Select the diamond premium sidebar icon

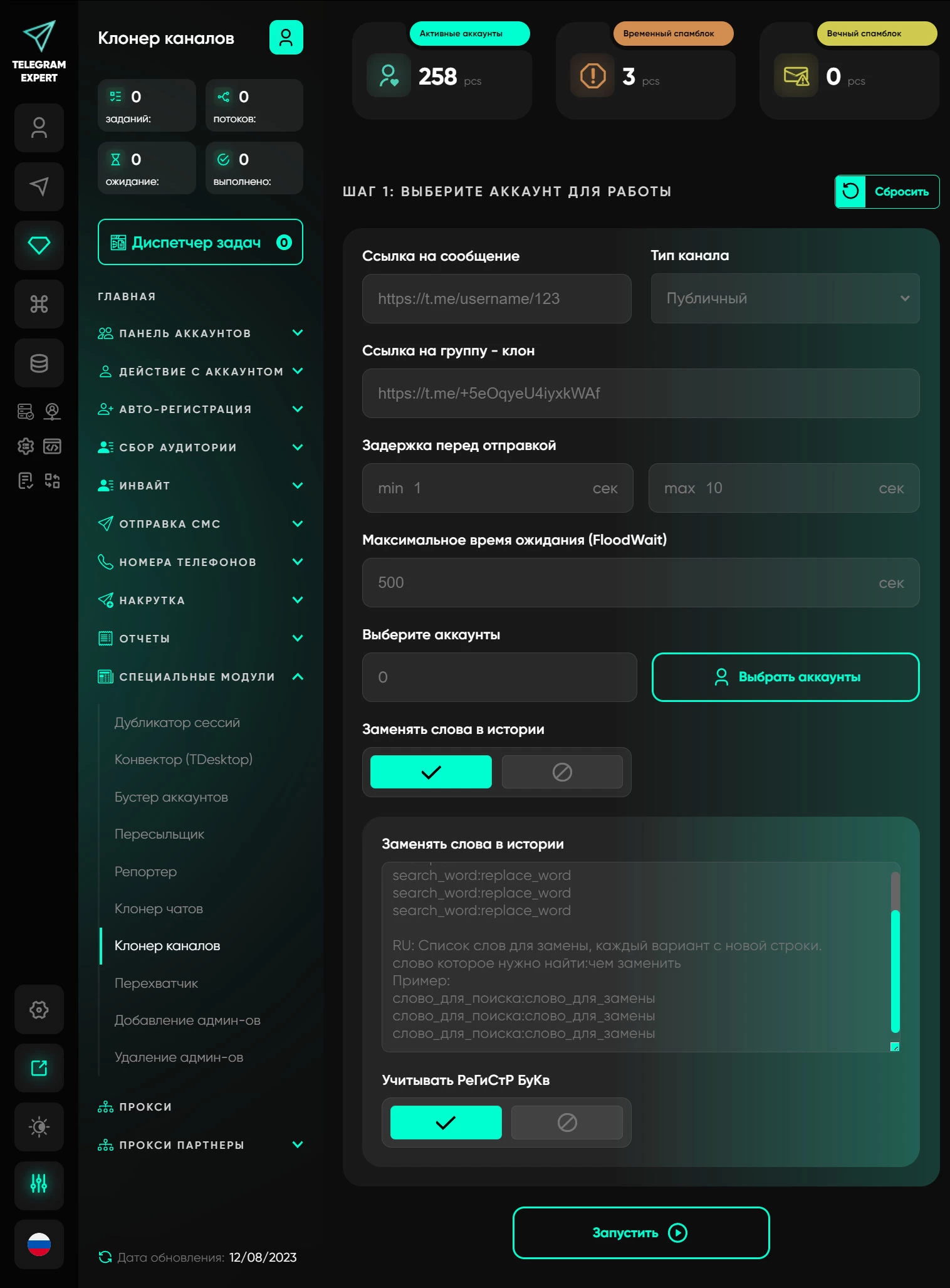(39, 245)
